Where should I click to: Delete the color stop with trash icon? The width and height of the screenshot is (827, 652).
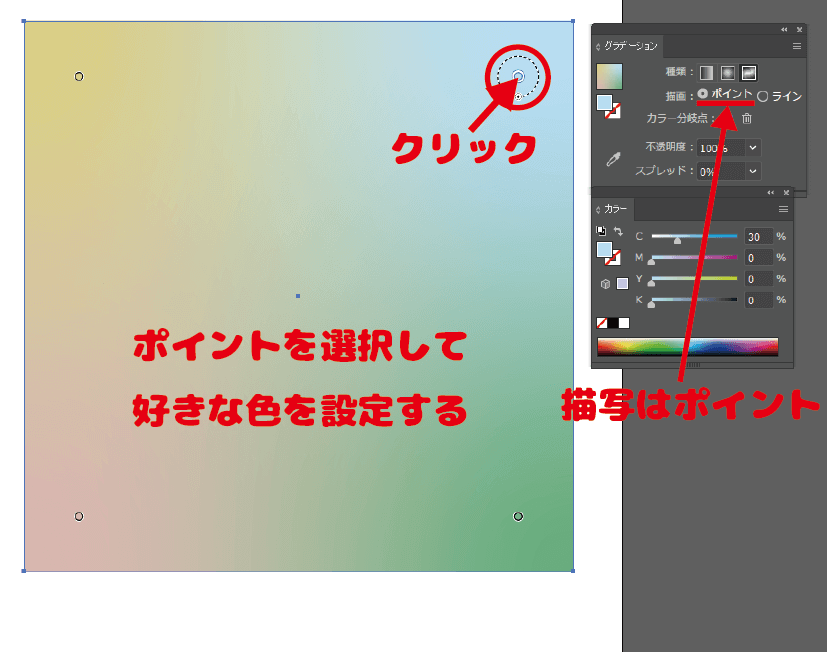[747, 118]
